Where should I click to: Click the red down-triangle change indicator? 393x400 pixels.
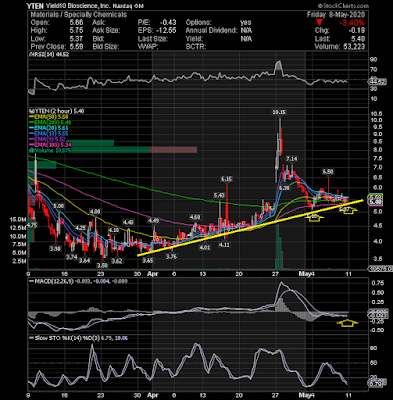(x=319, y=23)
